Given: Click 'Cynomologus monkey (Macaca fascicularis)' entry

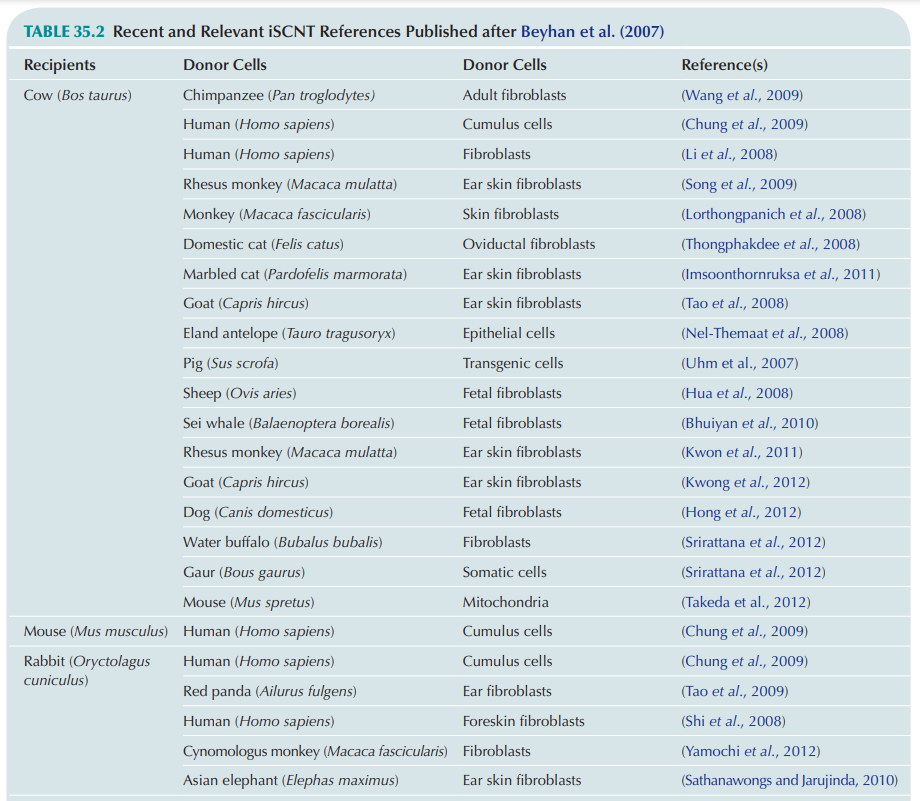Looking at the screenshot, I should point(315,751).
